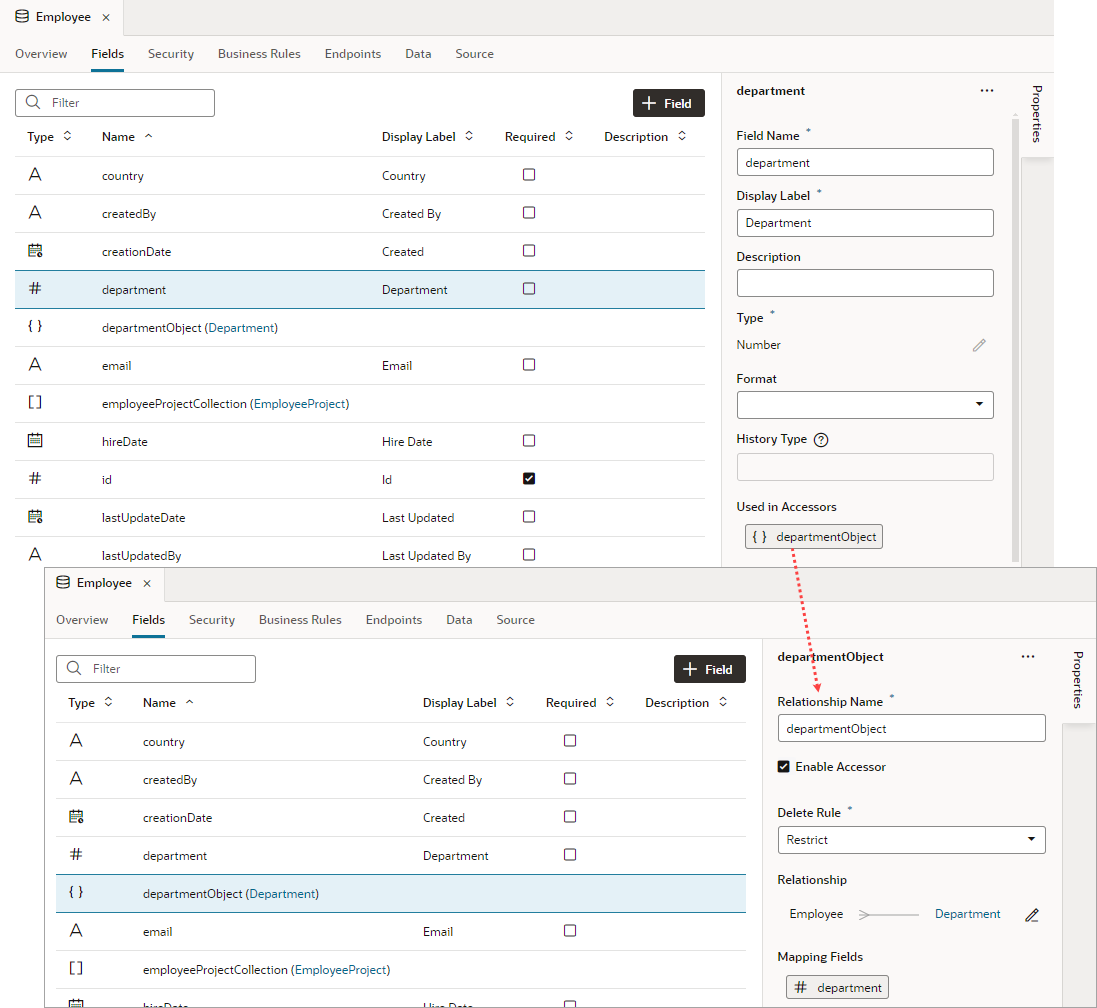Image resolution: width=1097 pixels, height=1008 pixels.
Task: Click the search icon in the lower Filter box
Action: 74,668
